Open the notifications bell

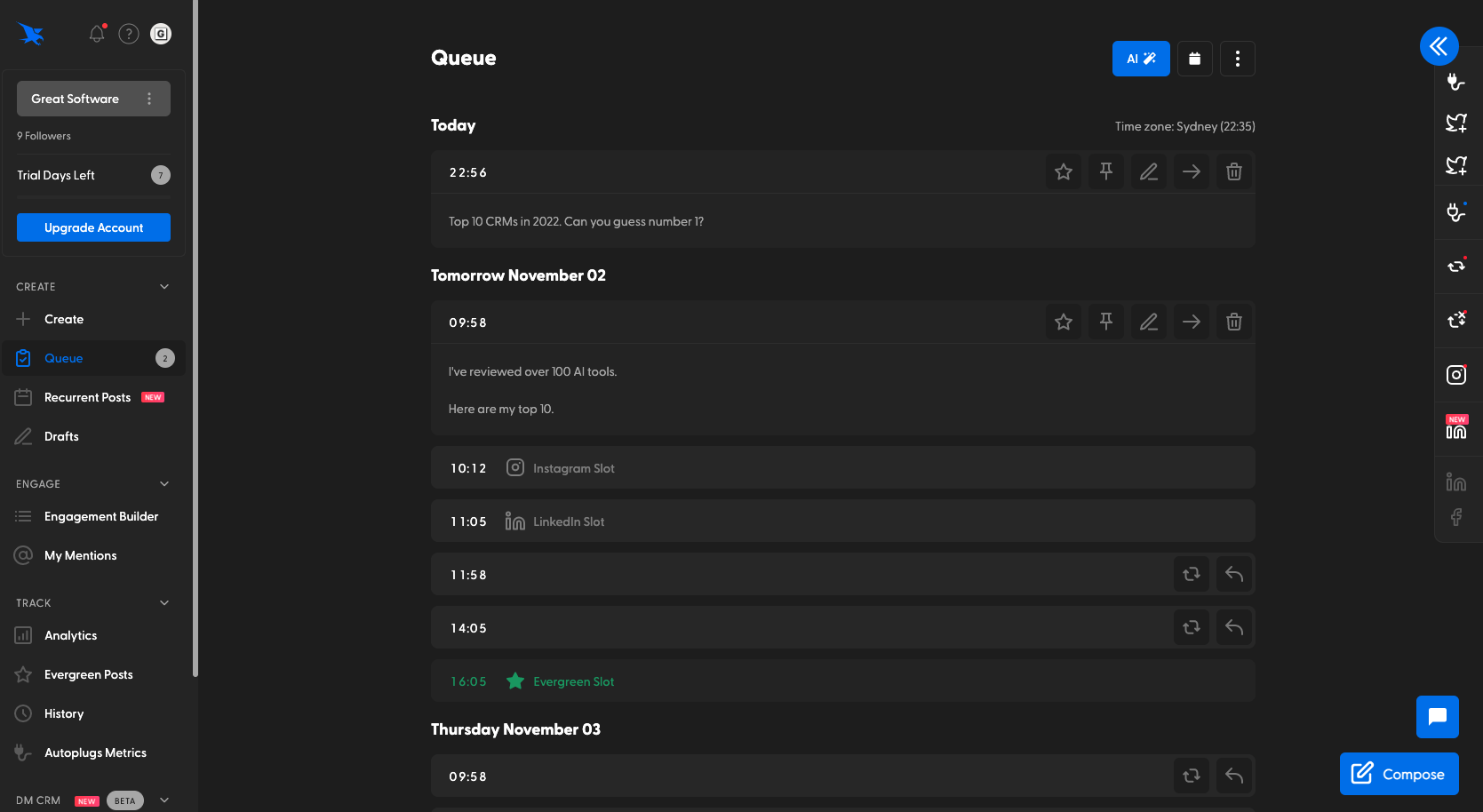click(96, 34)
